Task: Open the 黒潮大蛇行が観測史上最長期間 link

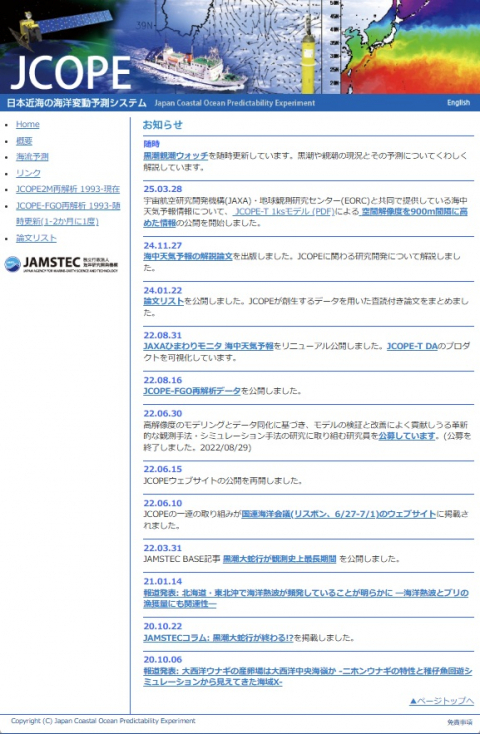Action: [280, 559]
